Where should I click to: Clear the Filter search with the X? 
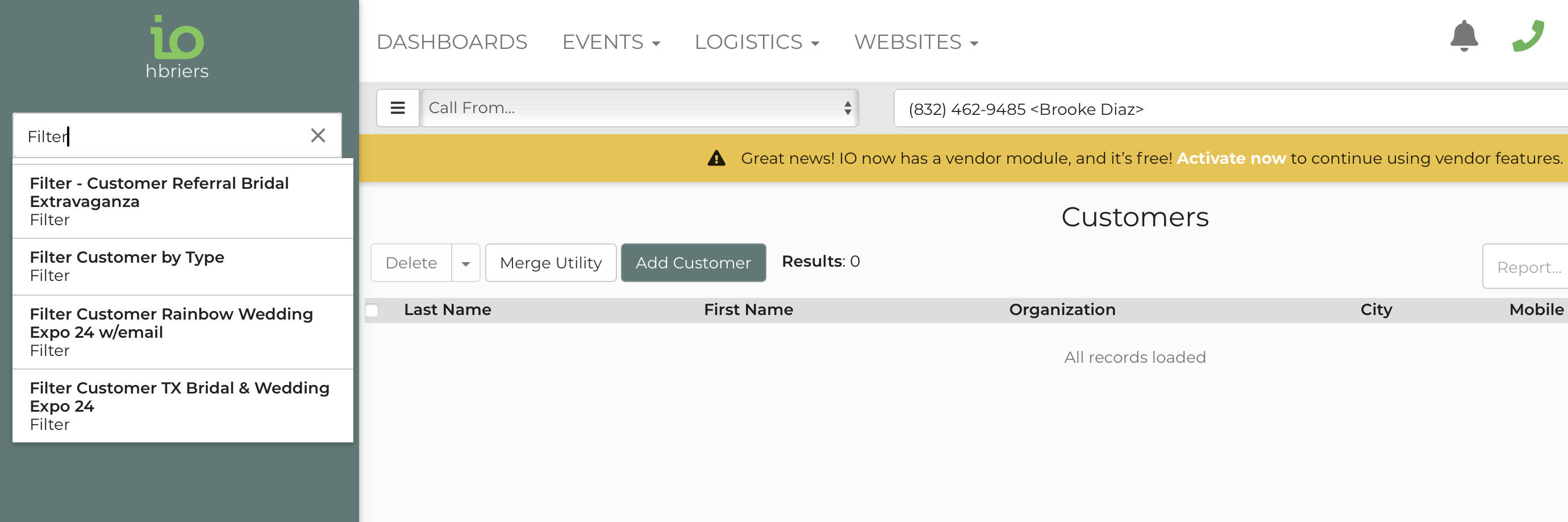click(318, 135)
